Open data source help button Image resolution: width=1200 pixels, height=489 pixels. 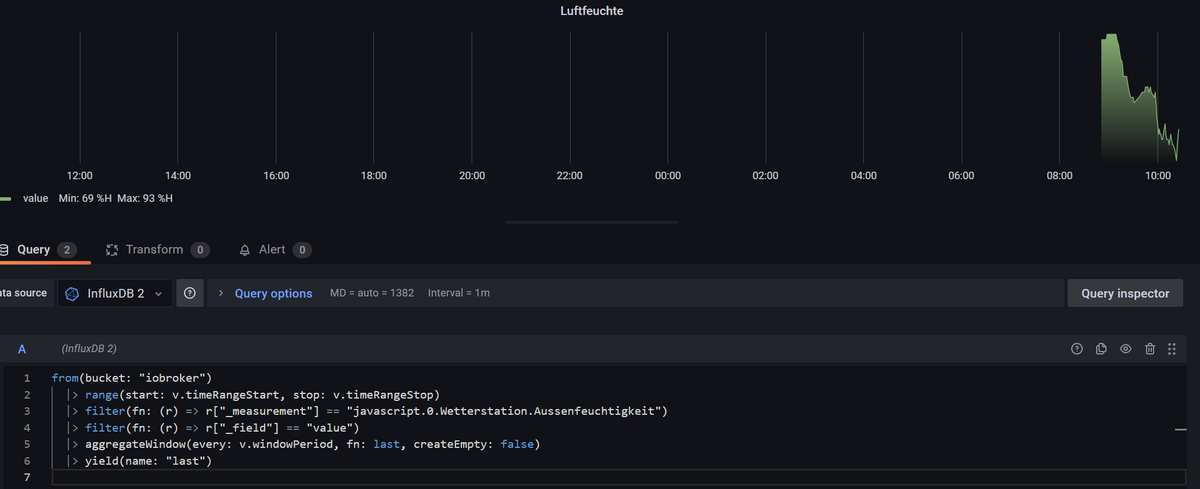coord(190,293)
